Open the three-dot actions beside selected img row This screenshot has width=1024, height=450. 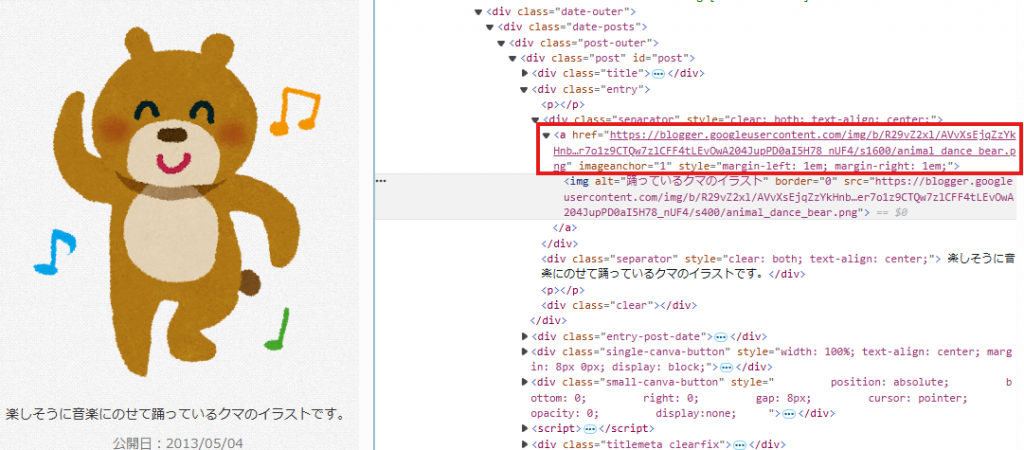click(381, 180)
